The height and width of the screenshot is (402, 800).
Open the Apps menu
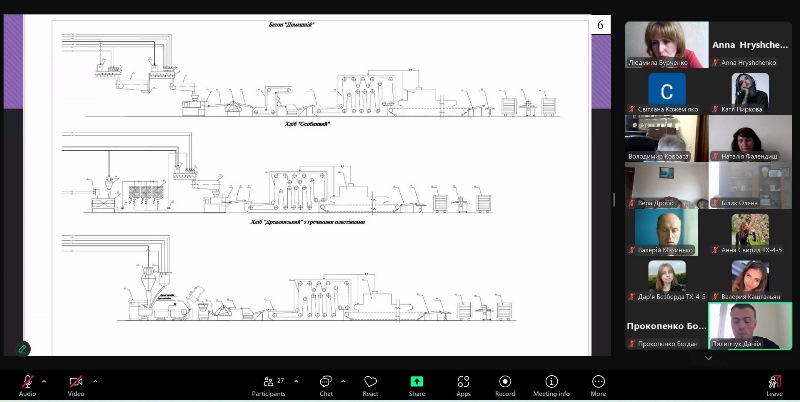463,386
